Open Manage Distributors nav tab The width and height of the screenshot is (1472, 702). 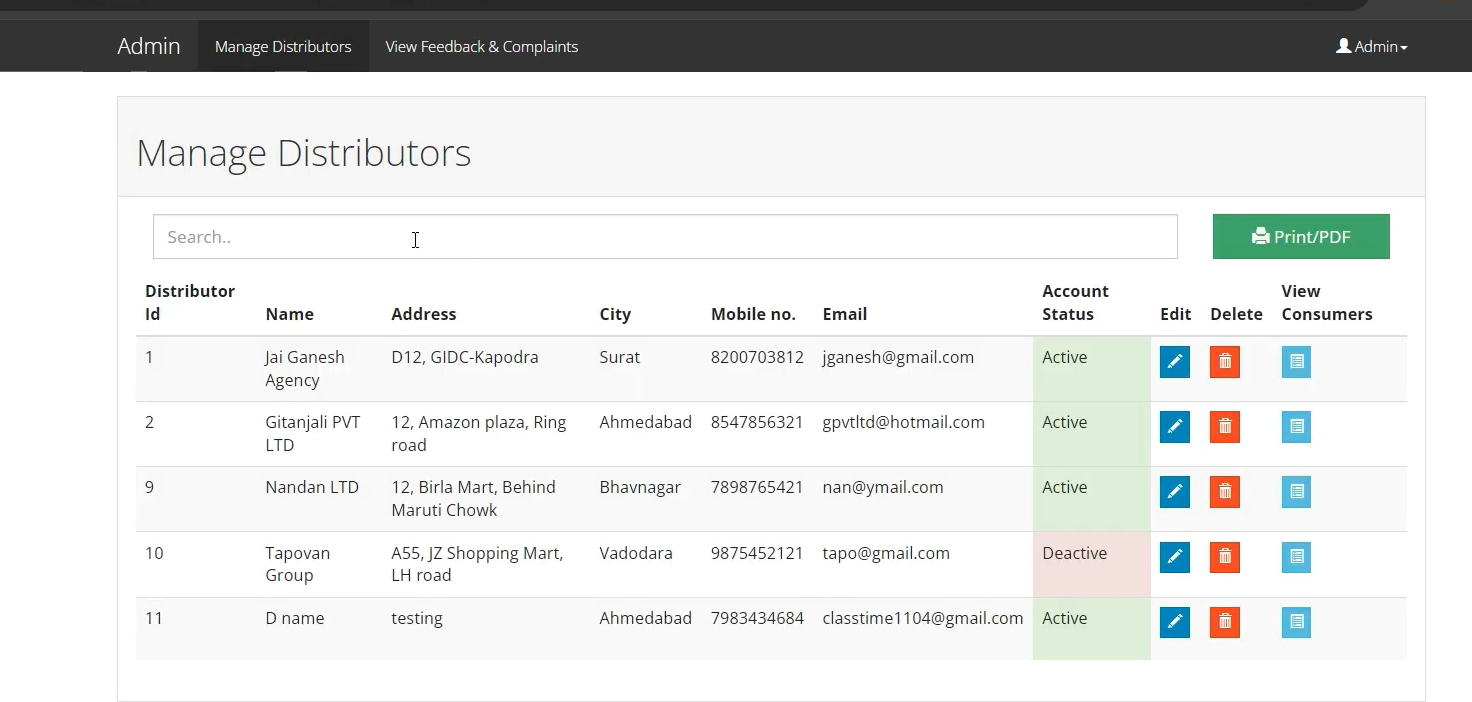(283, 46)
